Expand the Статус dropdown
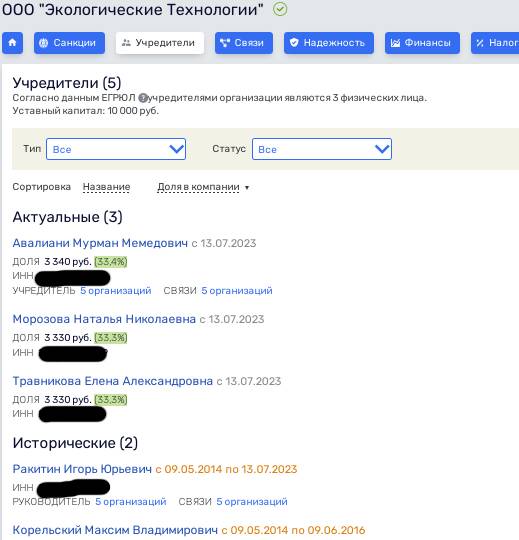The image size is (519, 540). click(x=322, y=149)
